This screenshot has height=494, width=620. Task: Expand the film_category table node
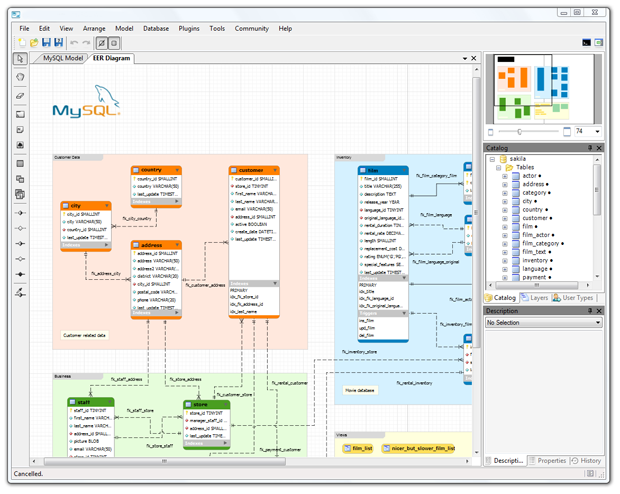pos(505,244)
